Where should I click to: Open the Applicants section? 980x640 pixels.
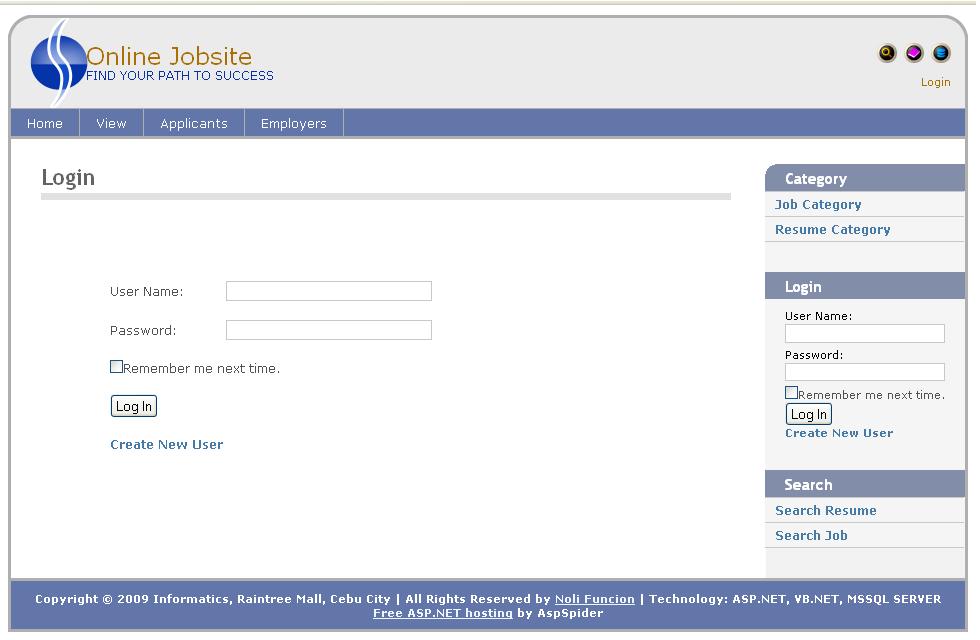pyautogui.click(x=194, y=123)
